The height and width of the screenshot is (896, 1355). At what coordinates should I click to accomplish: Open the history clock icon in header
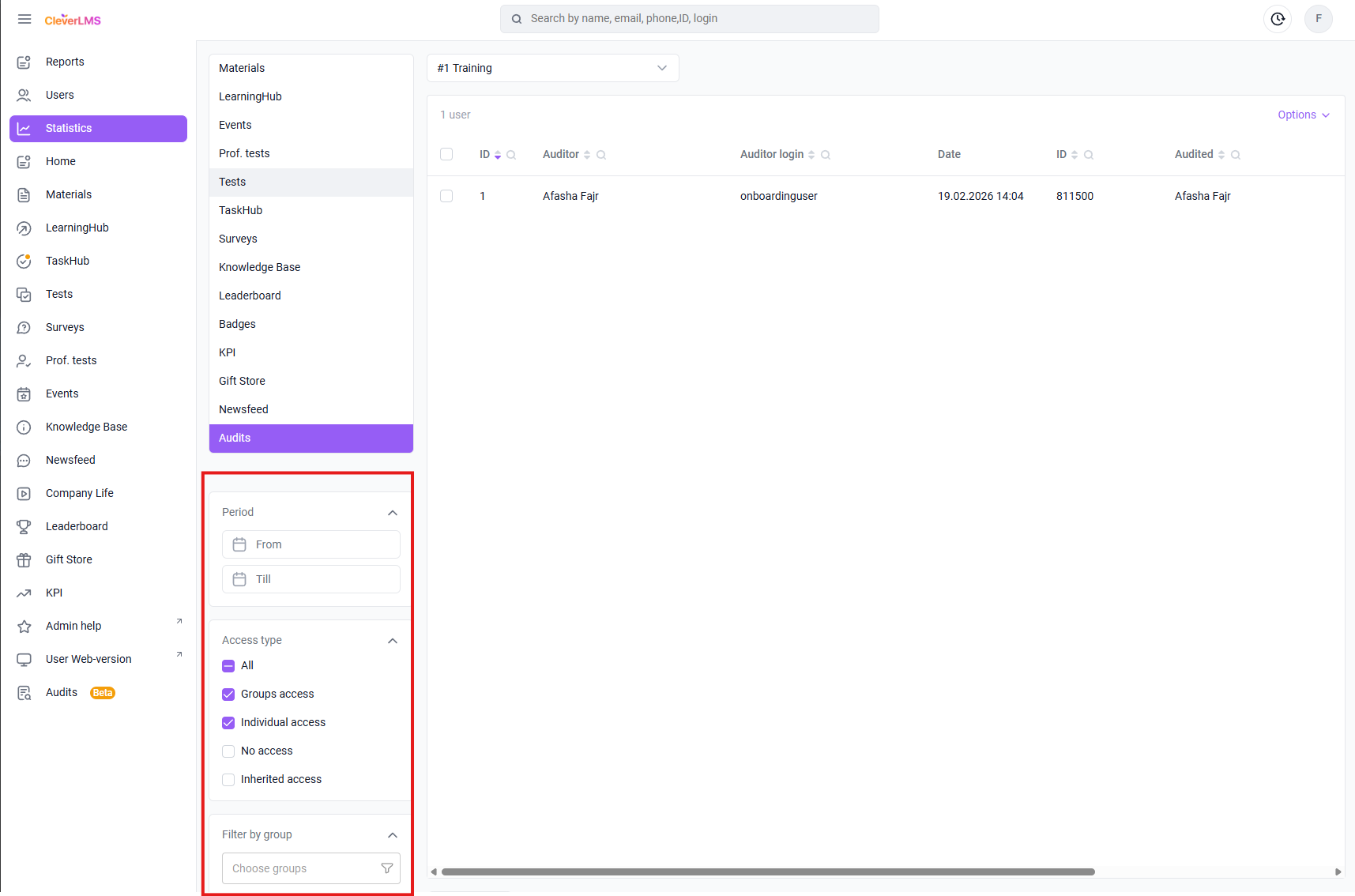(x=1278, y=19)
